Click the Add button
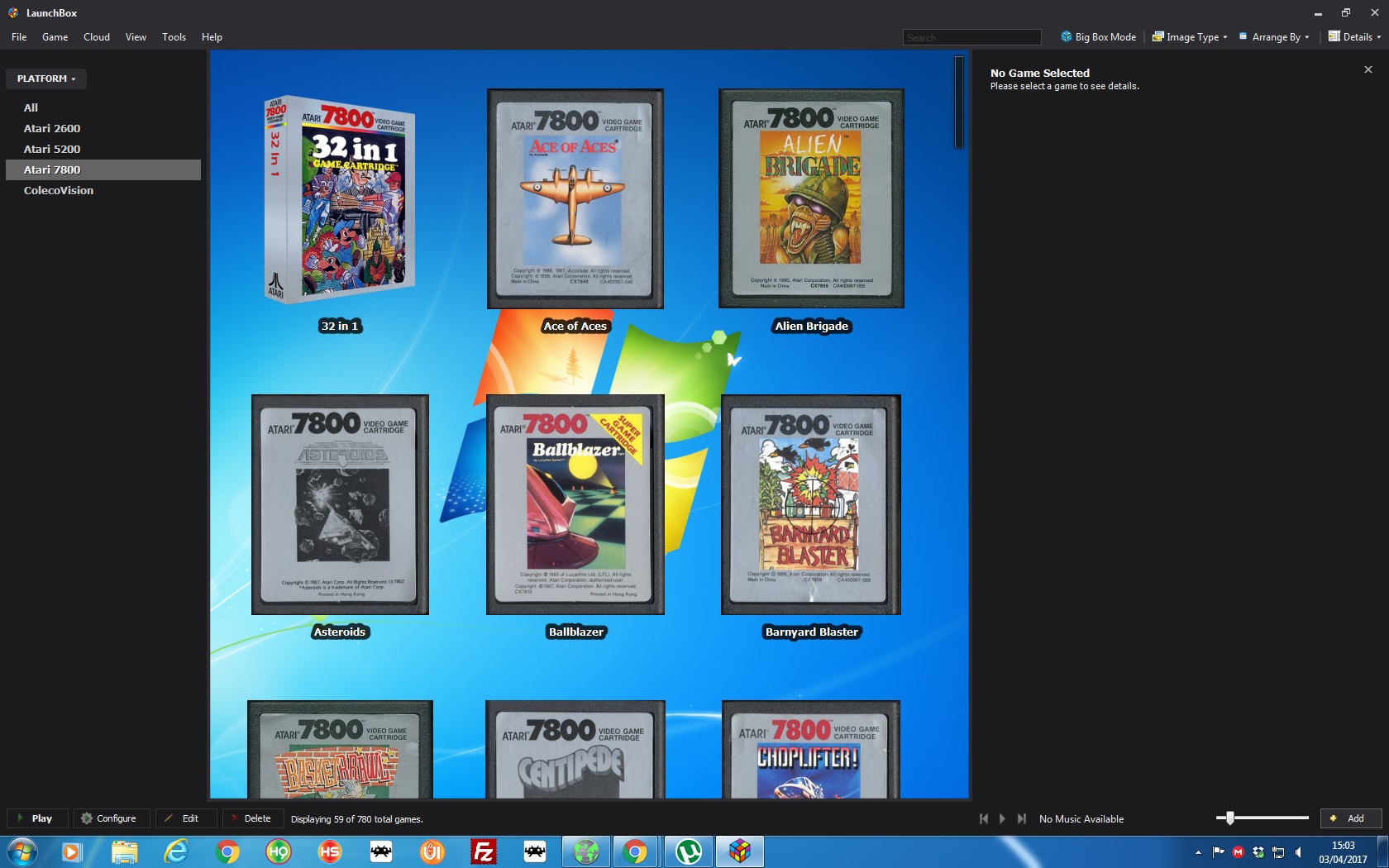Viewport: 1389px width, 868px height. tap(1350, 818)
